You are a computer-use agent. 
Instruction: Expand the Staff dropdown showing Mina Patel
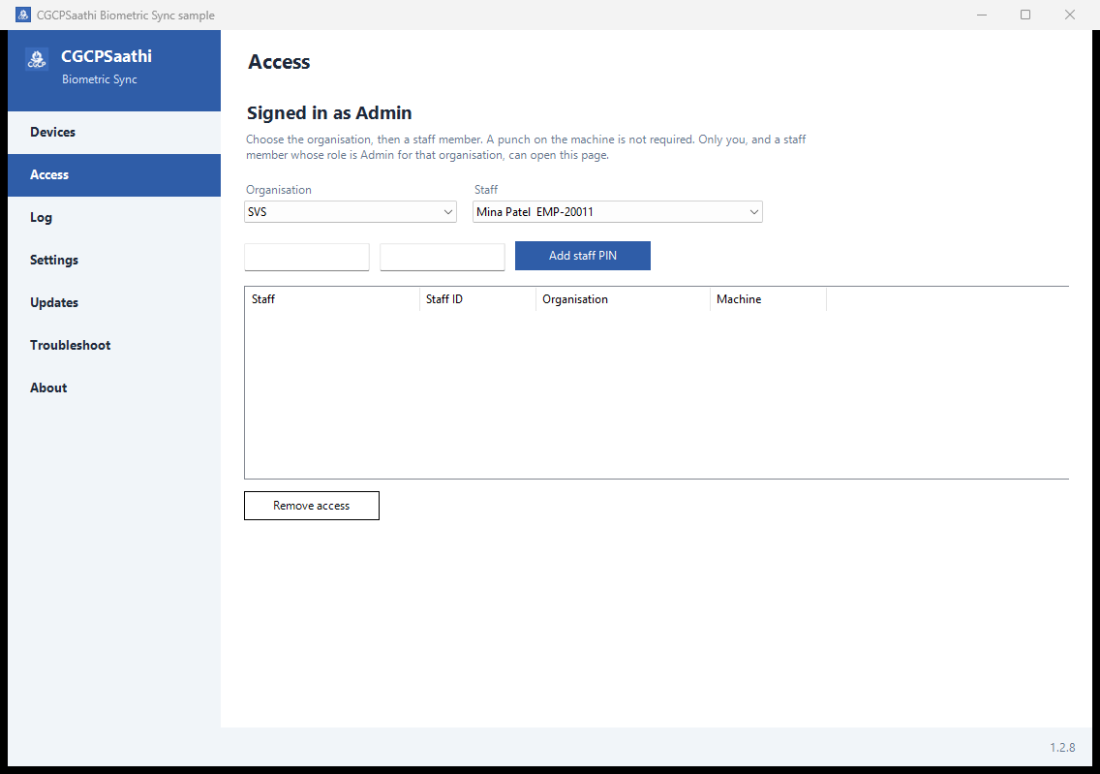pyautogui.click(x=617, y=212)
